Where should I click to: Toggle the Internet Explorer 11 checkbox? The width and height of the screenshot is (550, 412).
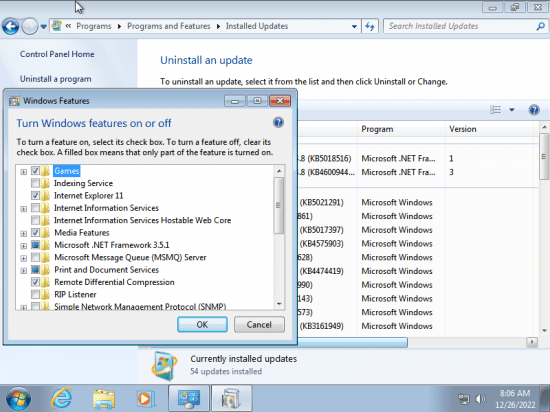click(35, 195)
